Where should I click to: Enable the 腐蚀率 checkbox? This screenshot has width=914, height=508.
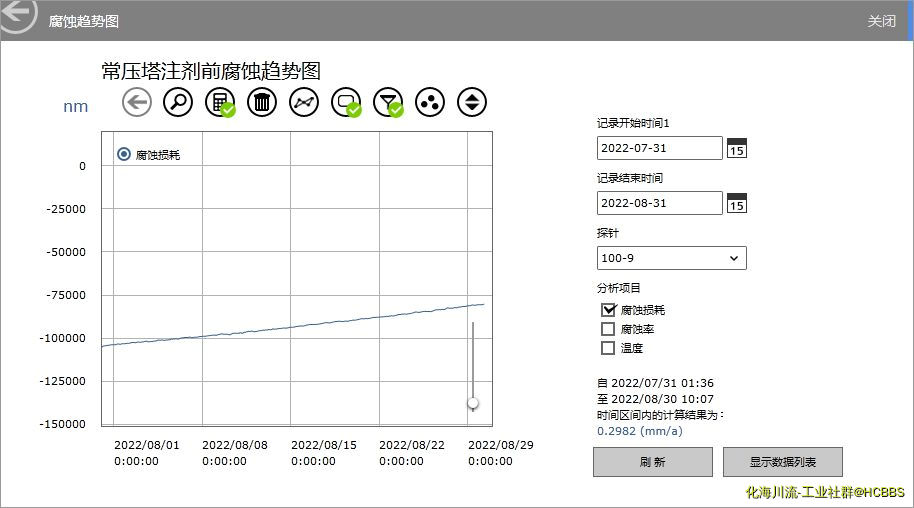(x=608, y=329)
